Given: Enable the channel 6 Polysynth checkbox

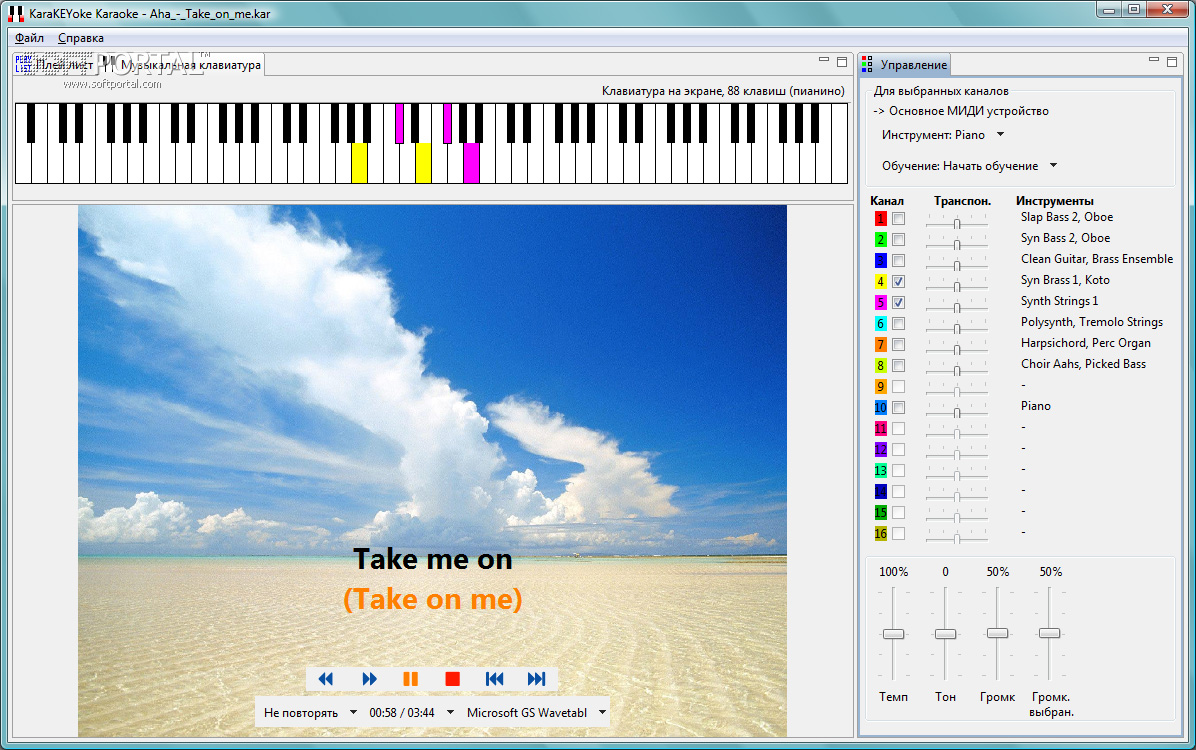Looking at the screenshot, I should coord(899,323).
